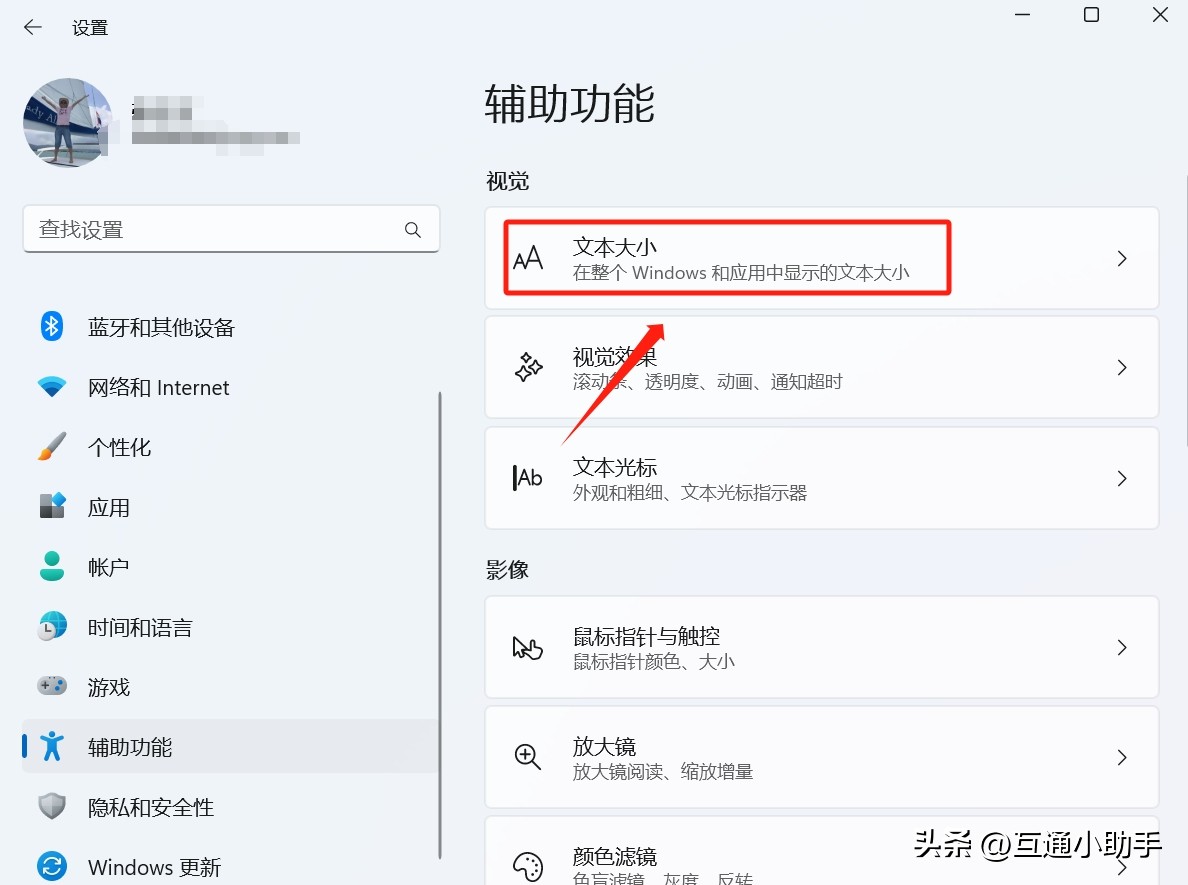Expand the 放大镜 row chevron

pos(1122,757)
